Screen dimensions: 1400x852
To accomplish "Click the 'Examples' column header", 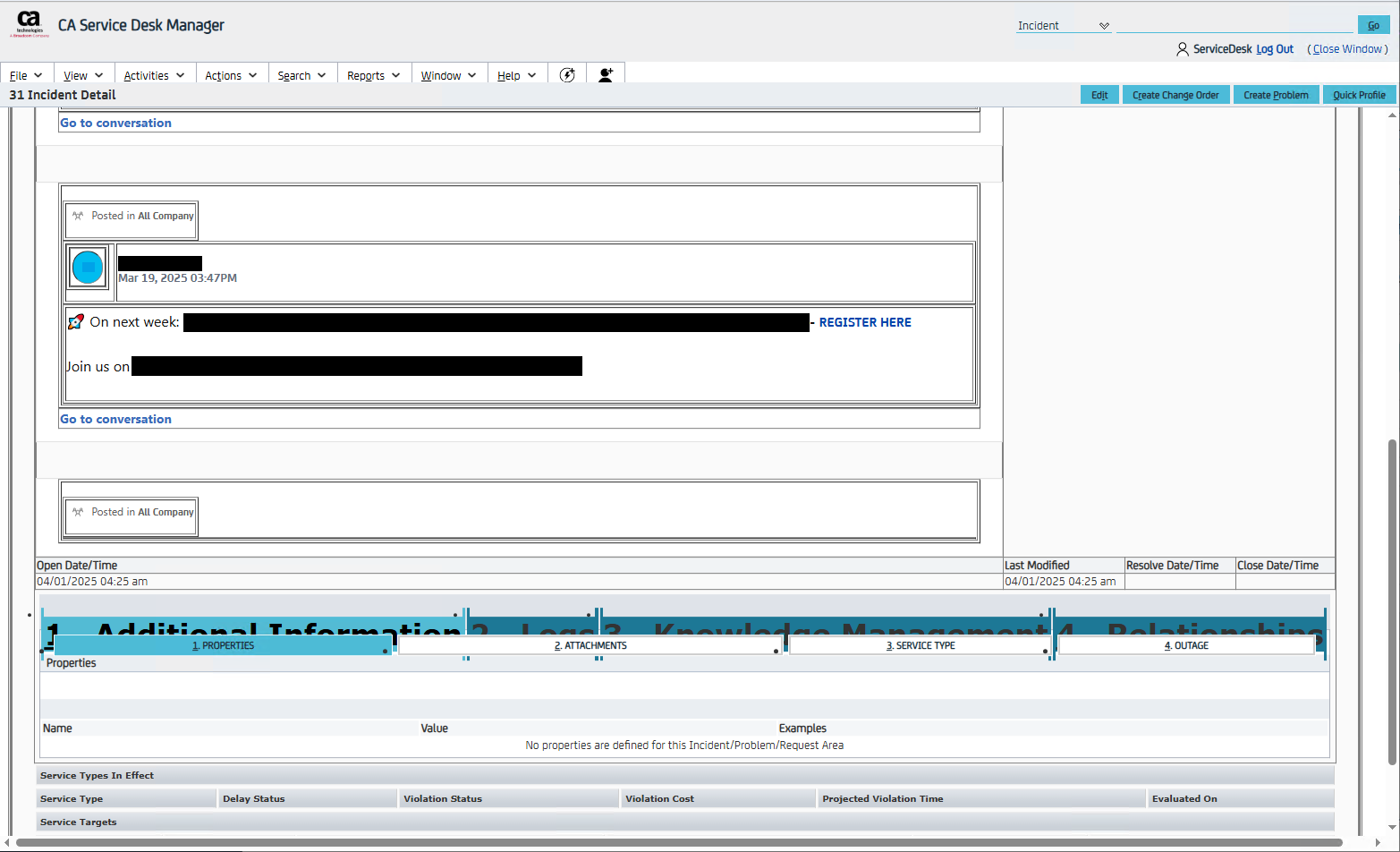I will pyautogui.click(x=802, y=728).
